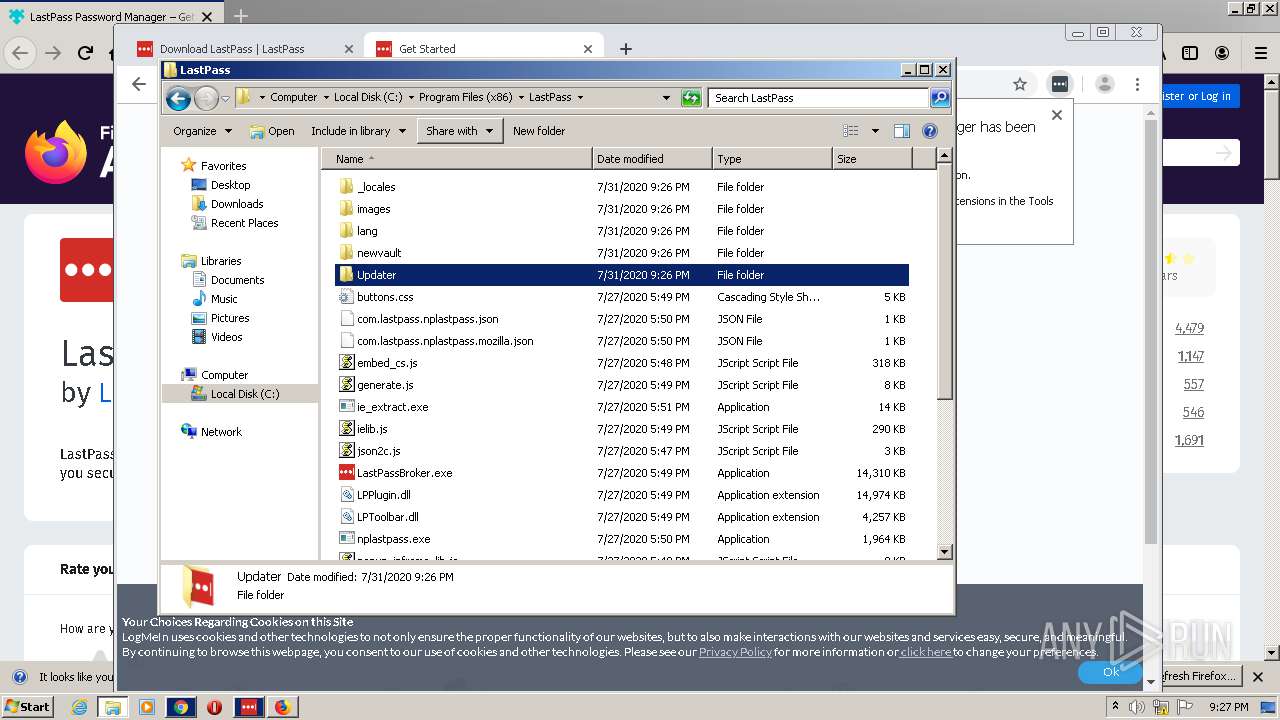Image resolution: width=1280 pixels, height=720 pixels.
Task: Open Include in library dropdown
Action: [x=358, y=131]
